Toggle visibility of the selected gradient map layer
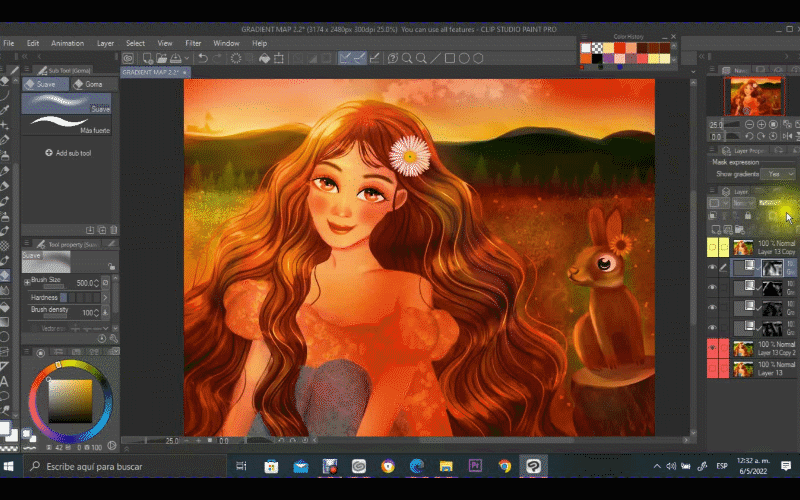800x500 pixels. (712, 268)
